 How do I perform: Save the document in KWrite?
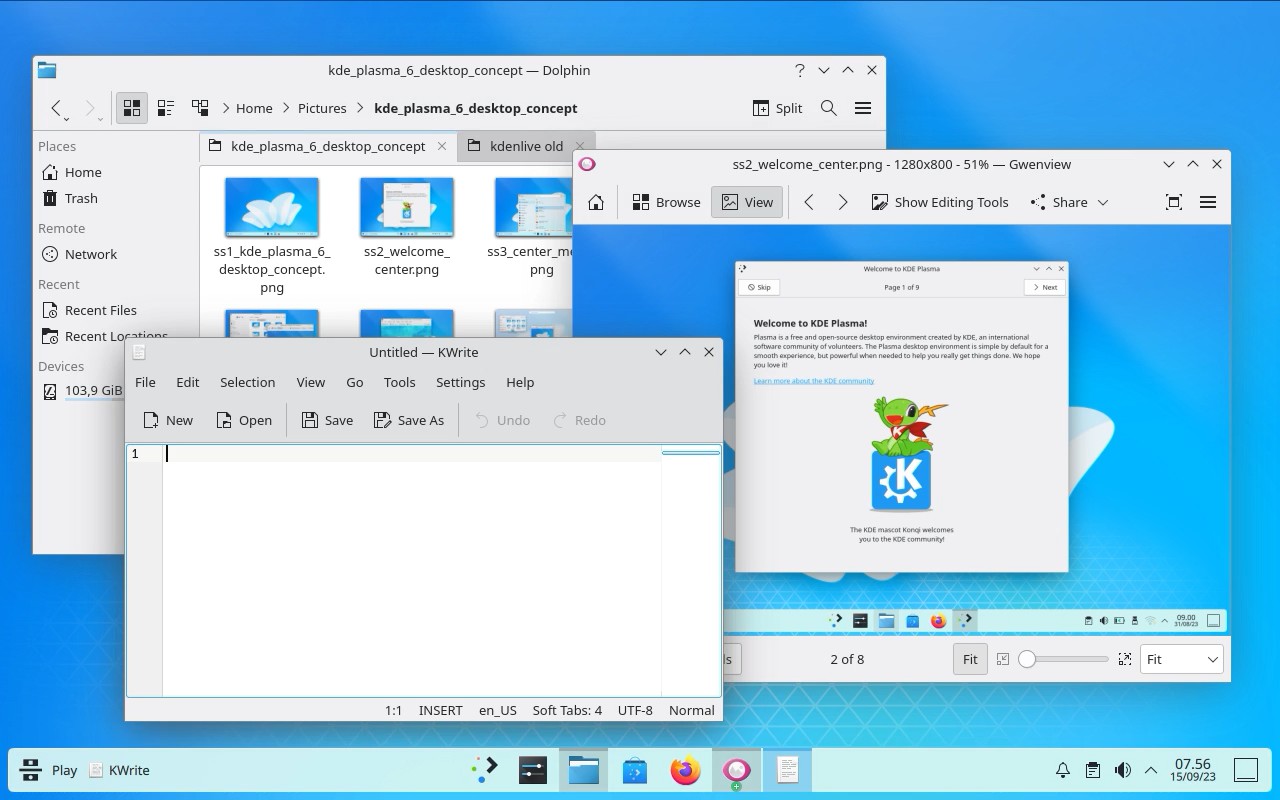[x=327, y=420]
